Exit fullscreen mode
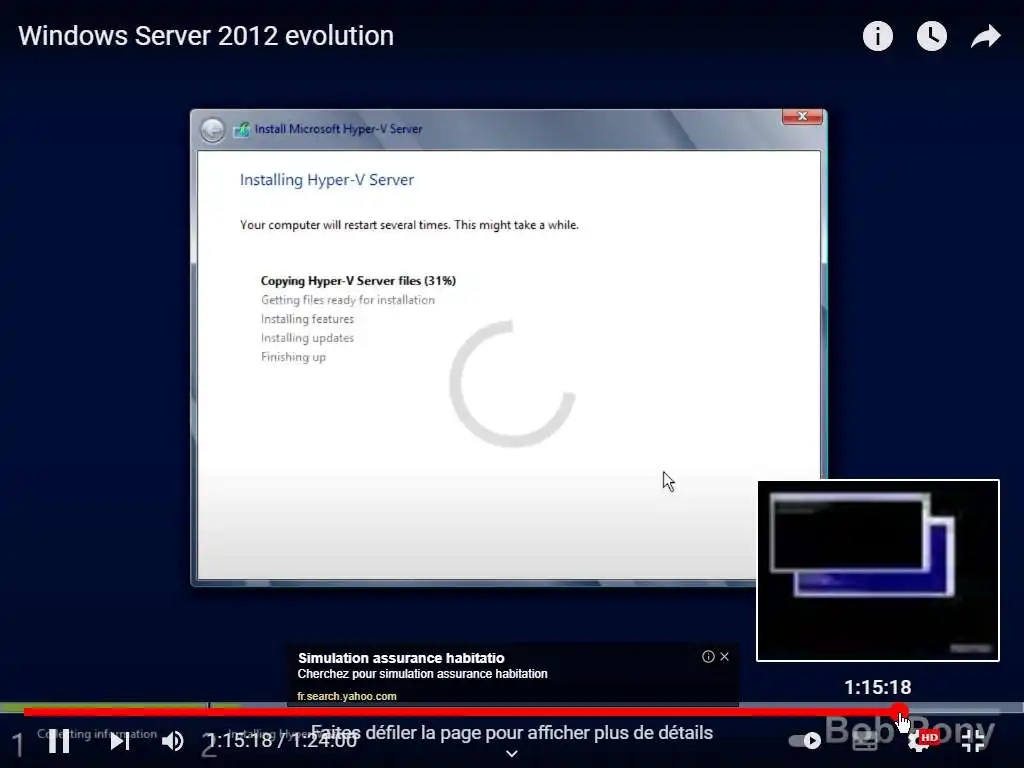The width and height of the screenshot is (1024, 768). pyautogui.click(x=973, y=741)
